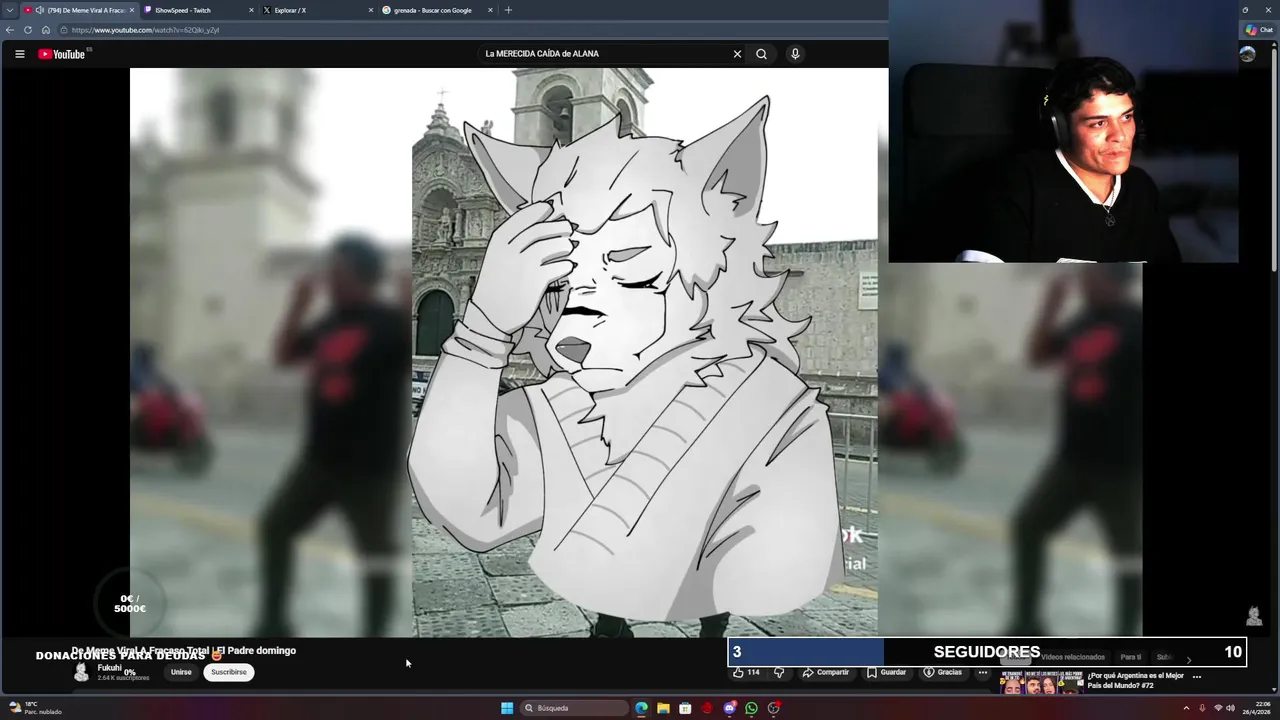1280x720 pixels.
Task: Click the Gracias button
Action: [x=942, y=672]
